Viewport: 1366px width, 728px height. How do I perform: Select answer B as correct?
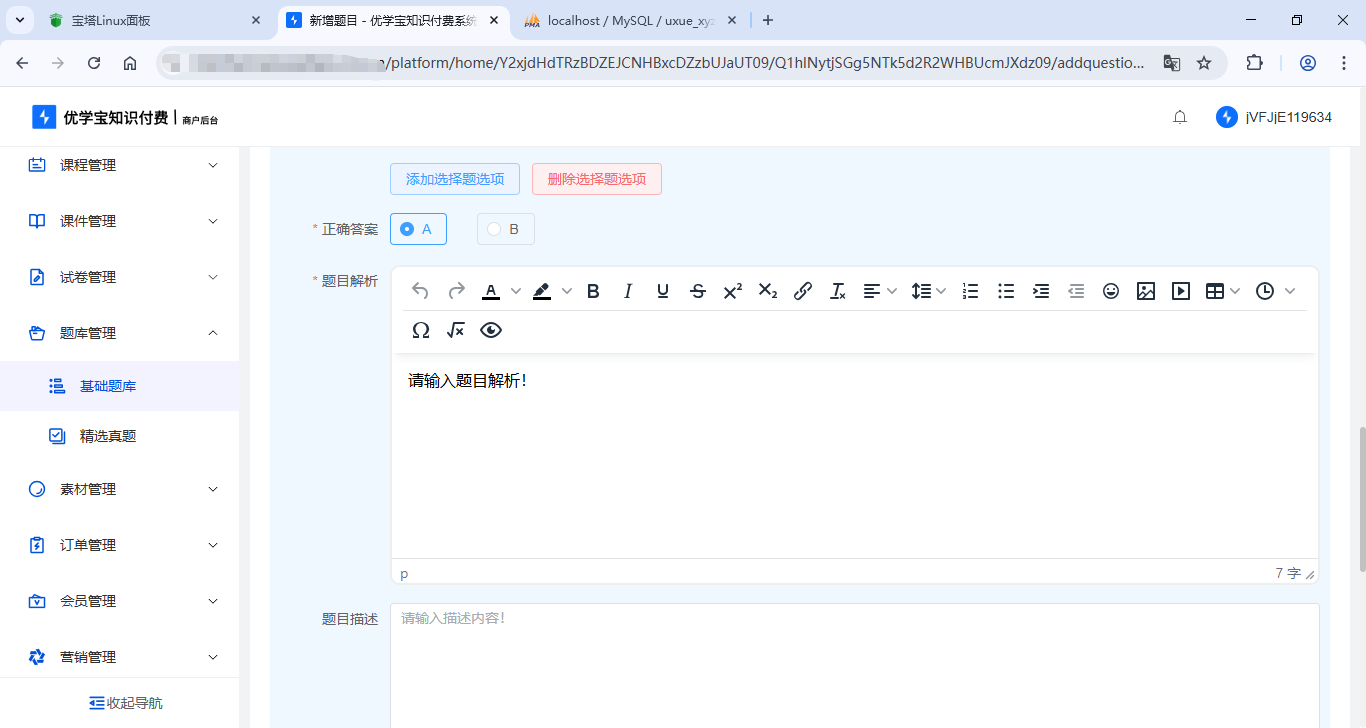pos(505,229)
